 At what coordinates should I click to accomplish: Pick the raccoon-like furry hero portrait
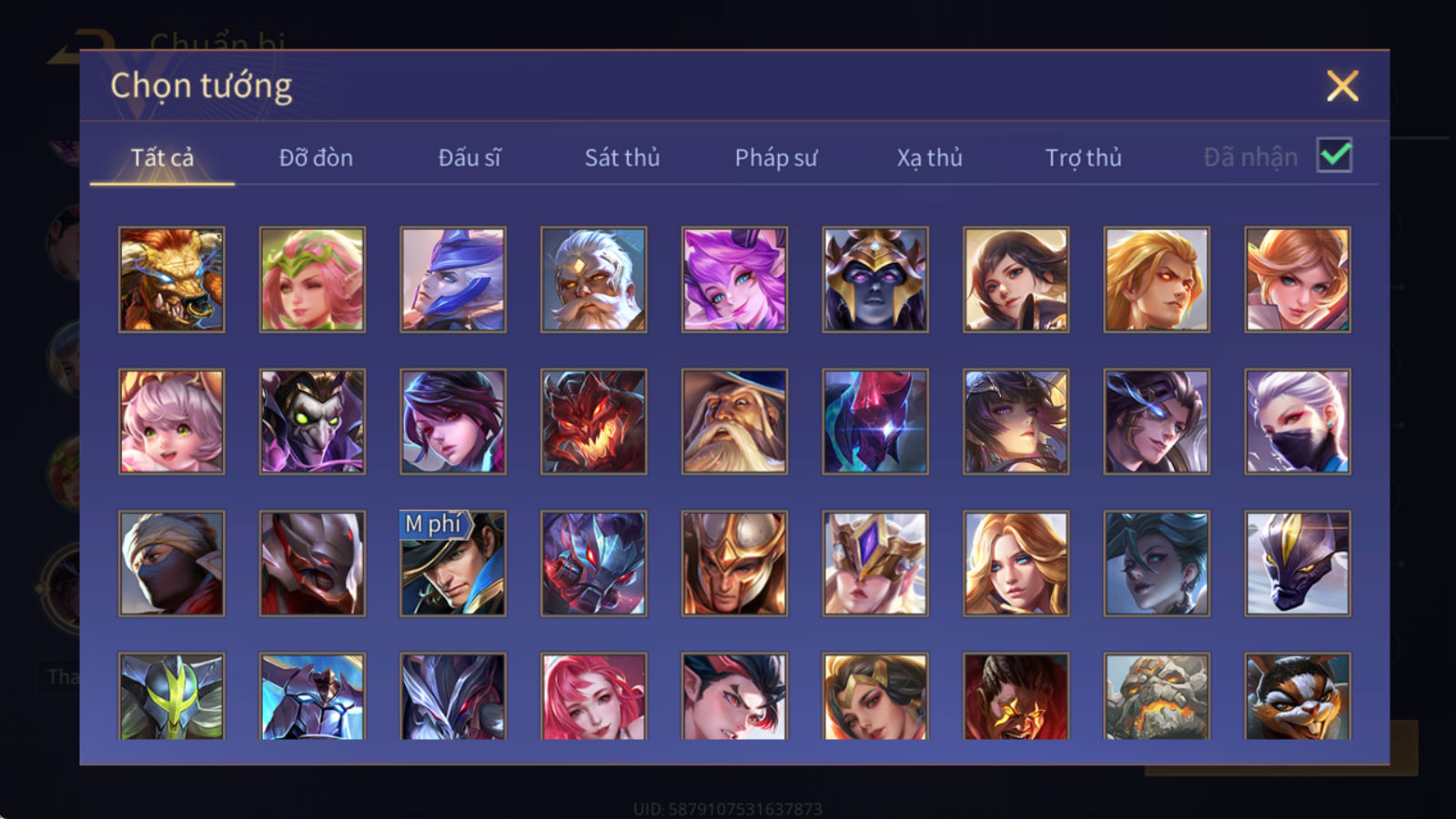[1298, 696]
